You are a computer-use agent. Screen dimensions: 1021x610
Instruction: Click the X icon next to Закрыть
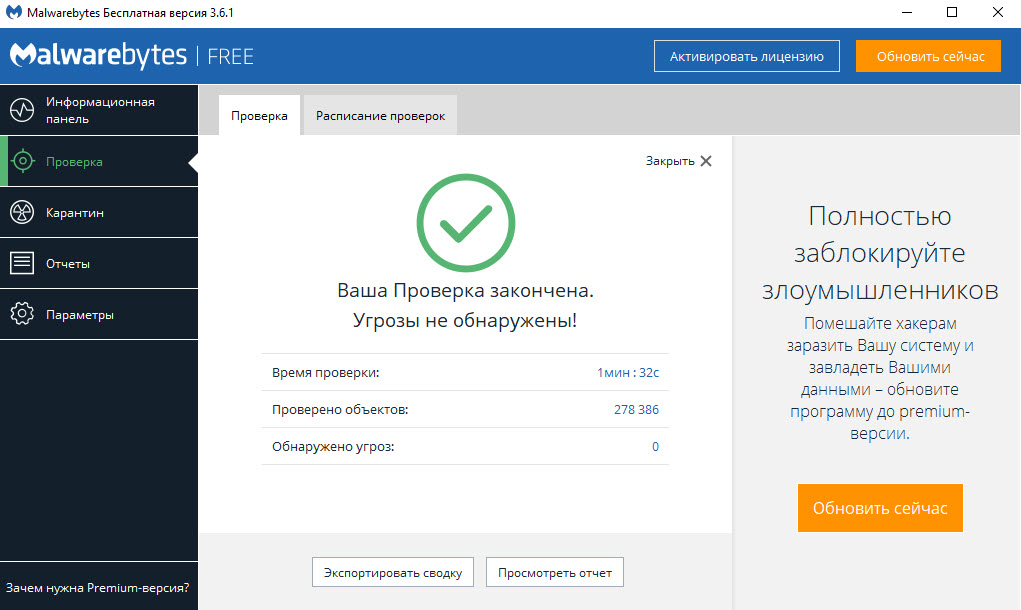pos(706,161)
